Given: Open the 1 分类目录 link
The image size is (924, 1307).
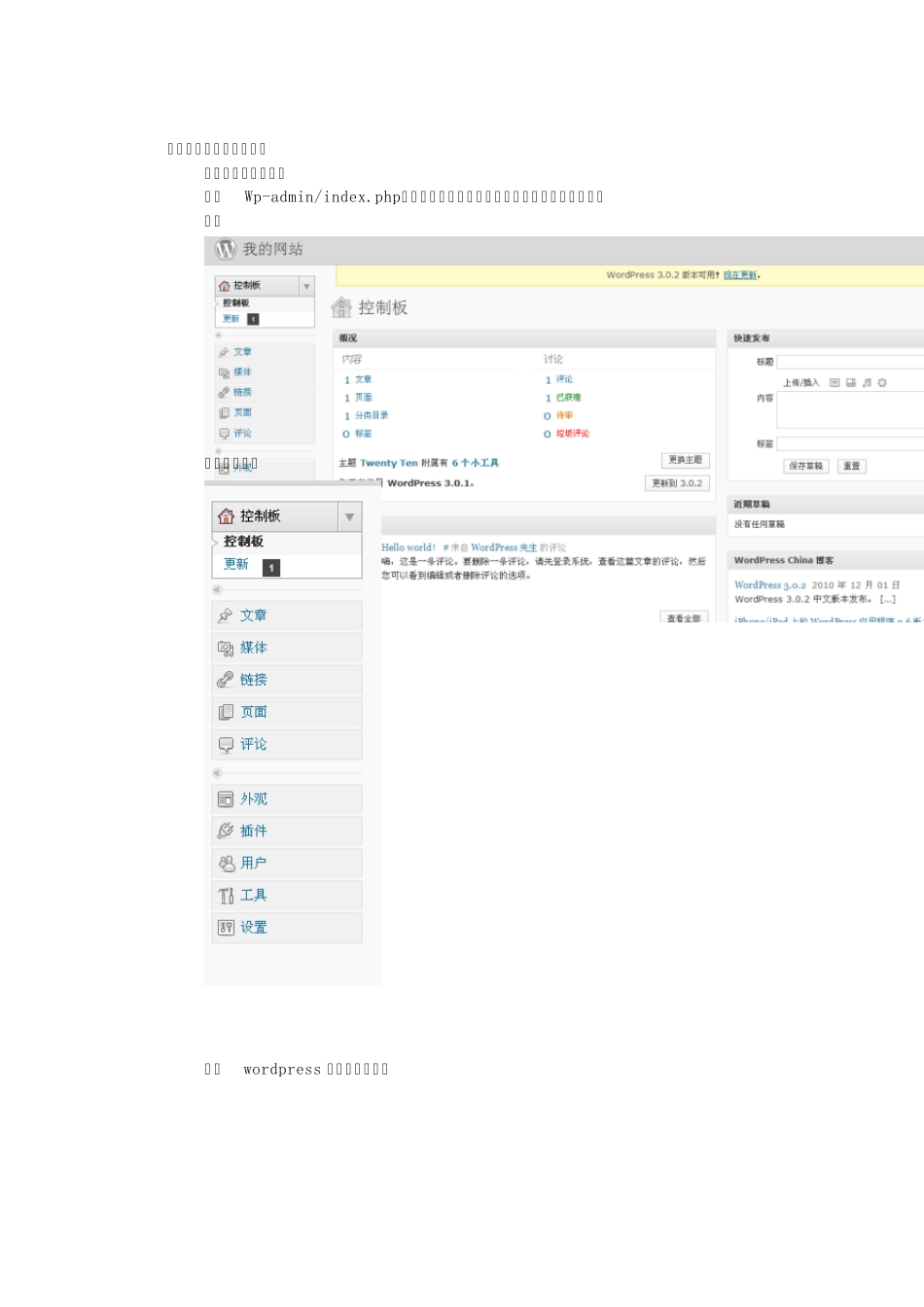Looking at the screenshot, I should [x=367, y=415].
